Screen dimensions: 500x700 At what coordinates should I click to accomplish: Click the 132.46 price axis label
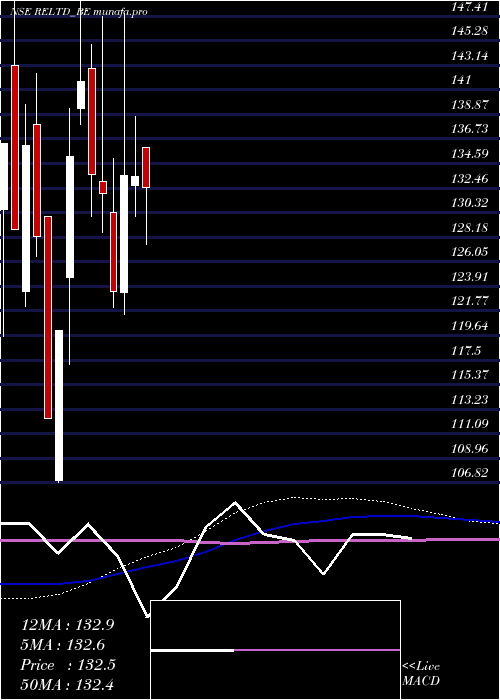coord(469,179)
